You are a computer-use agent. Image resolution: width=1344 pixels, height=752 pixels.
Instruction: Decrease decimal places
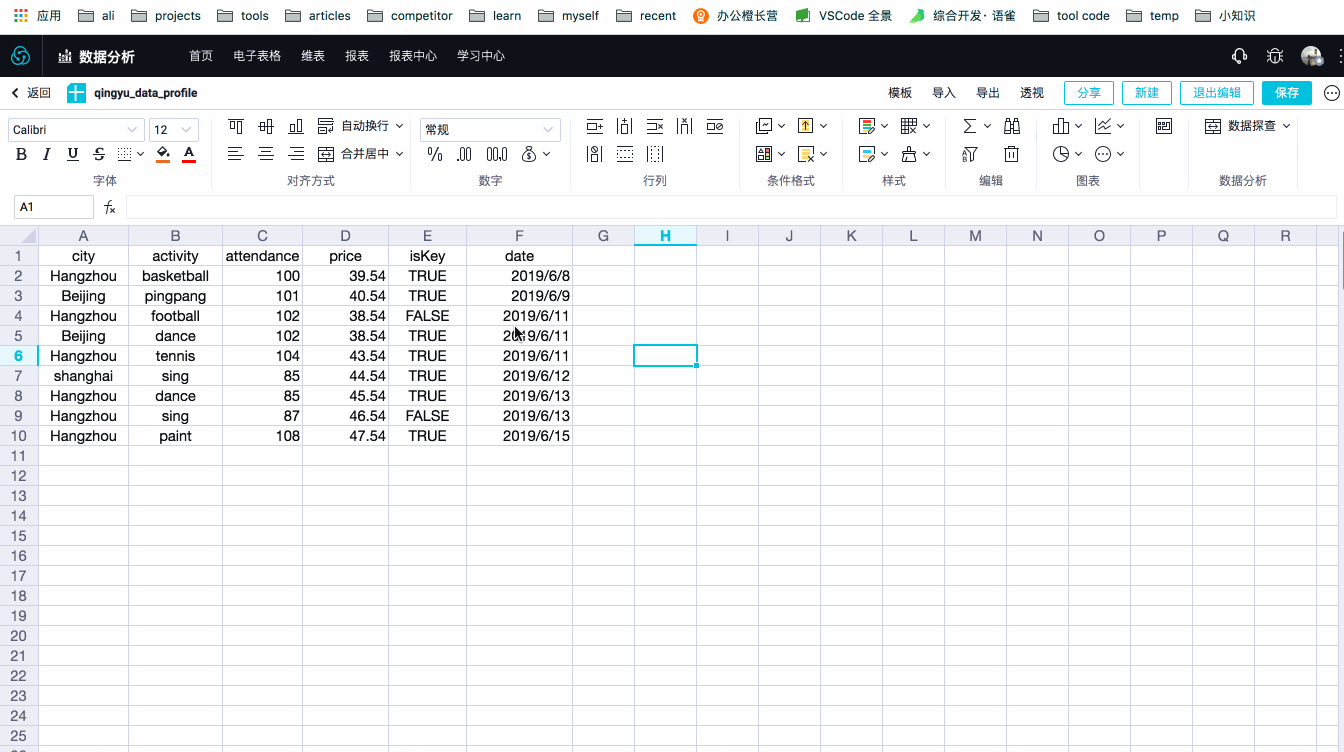[x=465, y=154]
